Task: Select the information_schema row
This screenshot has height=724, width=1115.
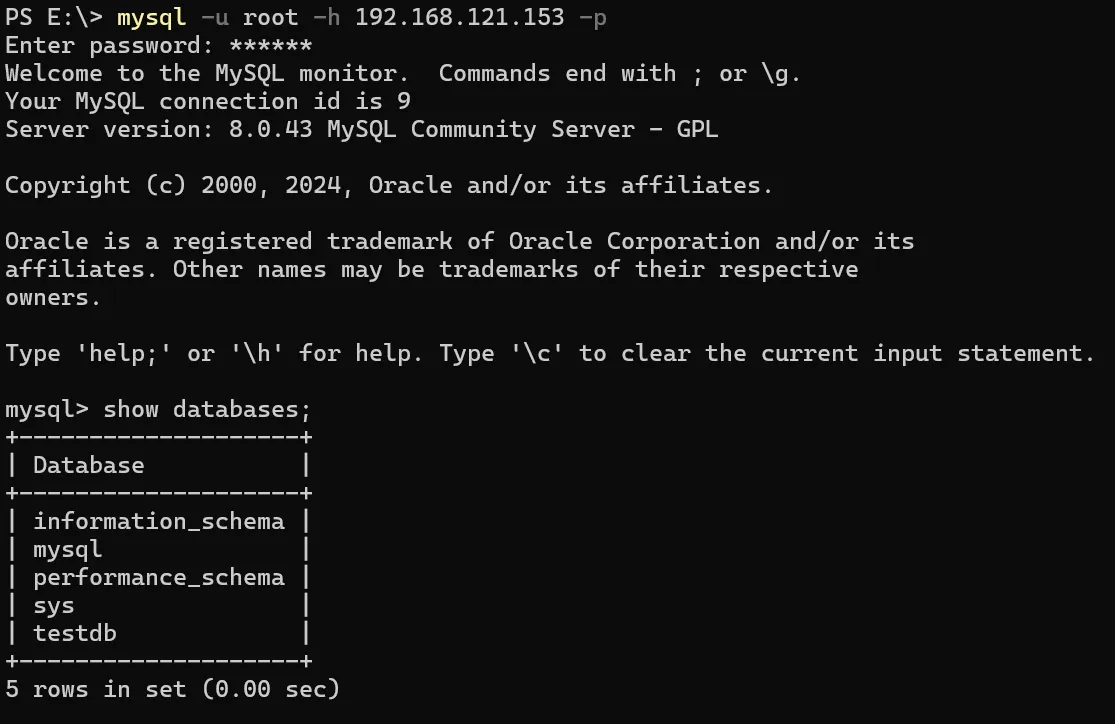Action: tap(158, 522)
